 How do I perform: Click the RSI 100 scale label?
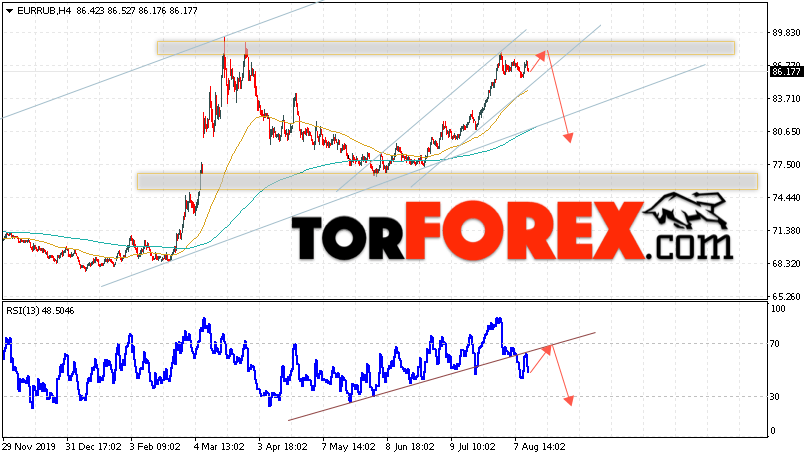[x=777, y=309]
